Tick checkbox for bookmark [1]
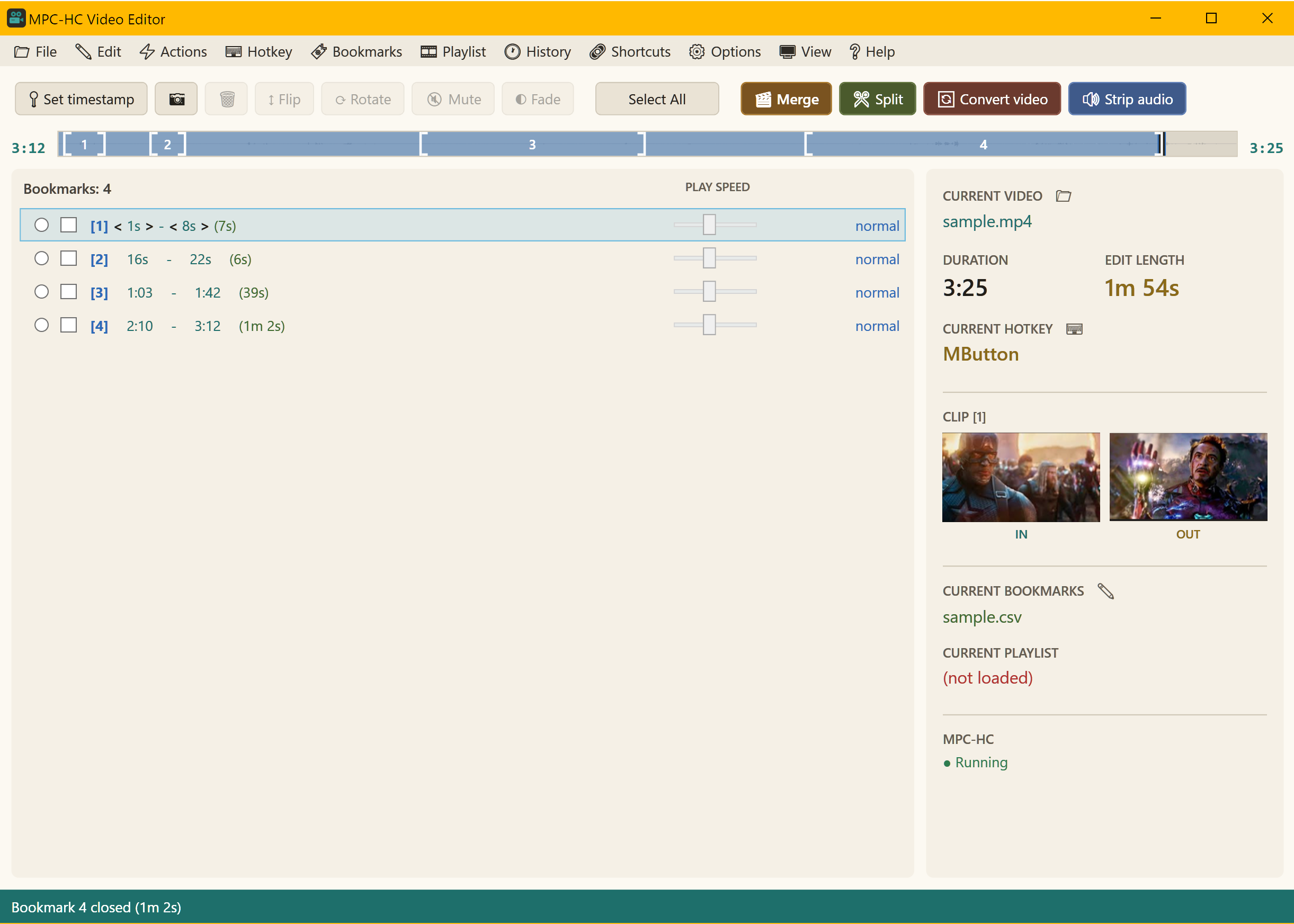The height and width of the screenshot is (924, 1294). pyautogui.click(x=68, y=226)
